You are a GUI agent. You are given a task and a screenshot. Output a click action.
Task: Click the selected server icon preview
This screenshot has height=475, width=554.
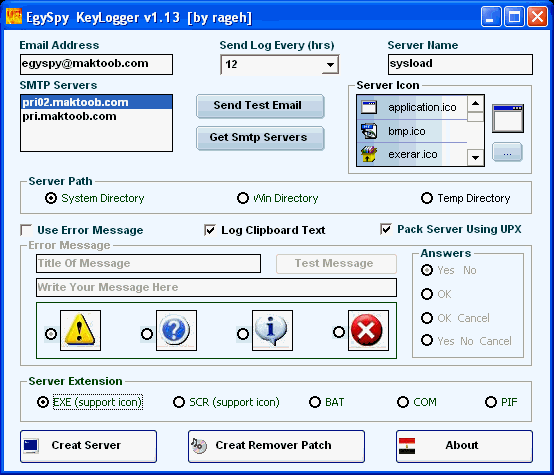[x=508, y=118]
